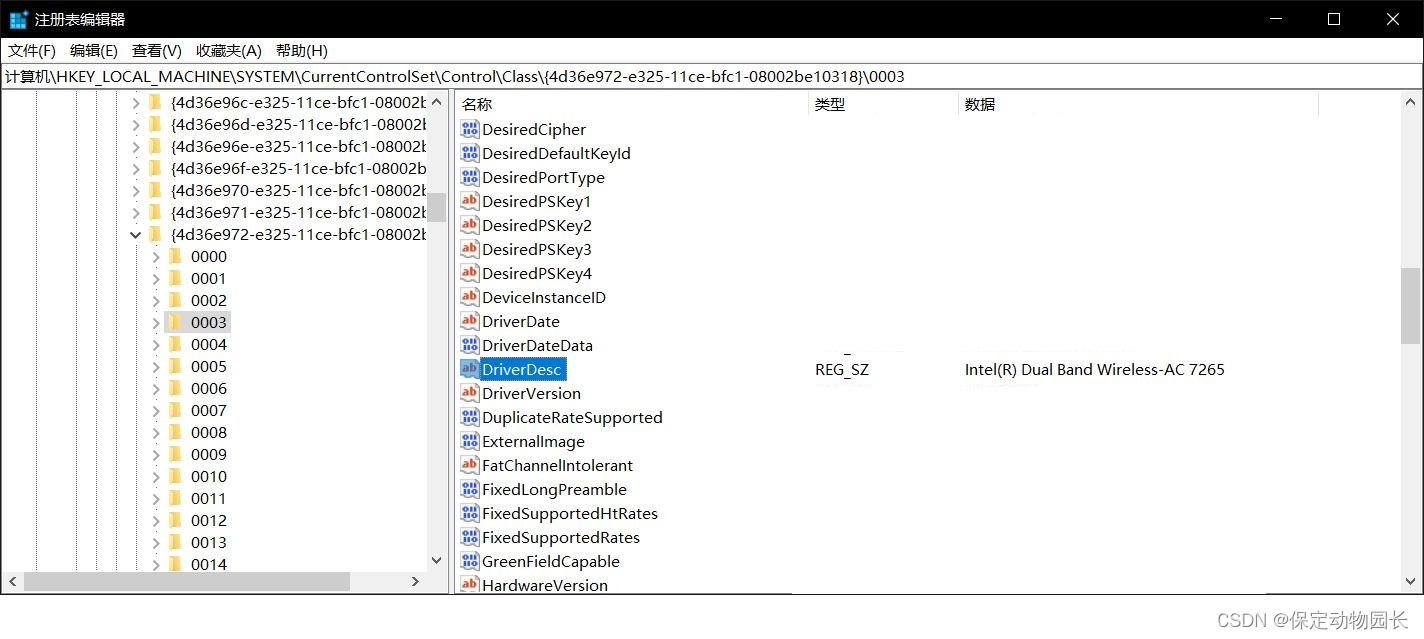Click values pane scrollbar up arrow
The height and width of the screenshot is (639, 1424).
click(x=1411, y=102)
